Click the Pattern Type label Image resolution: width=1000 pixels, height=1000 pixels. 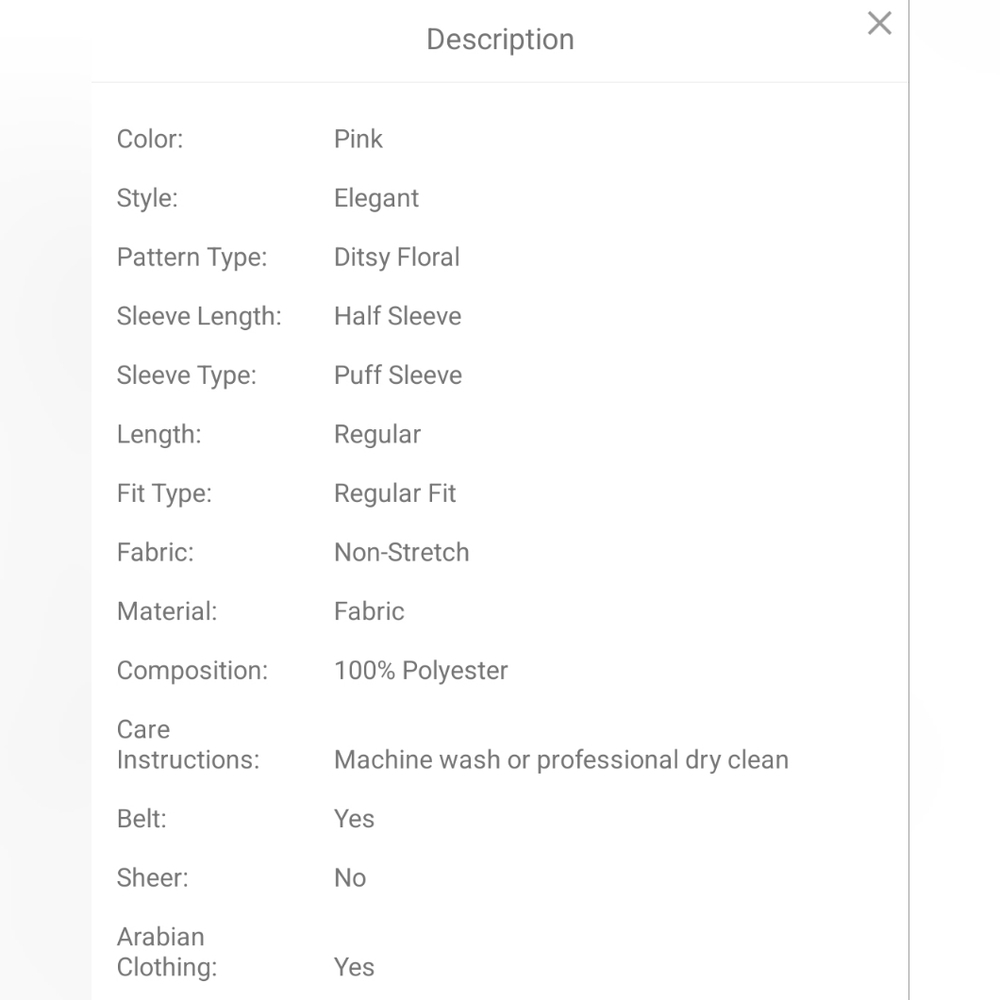[x=192, y=258]
